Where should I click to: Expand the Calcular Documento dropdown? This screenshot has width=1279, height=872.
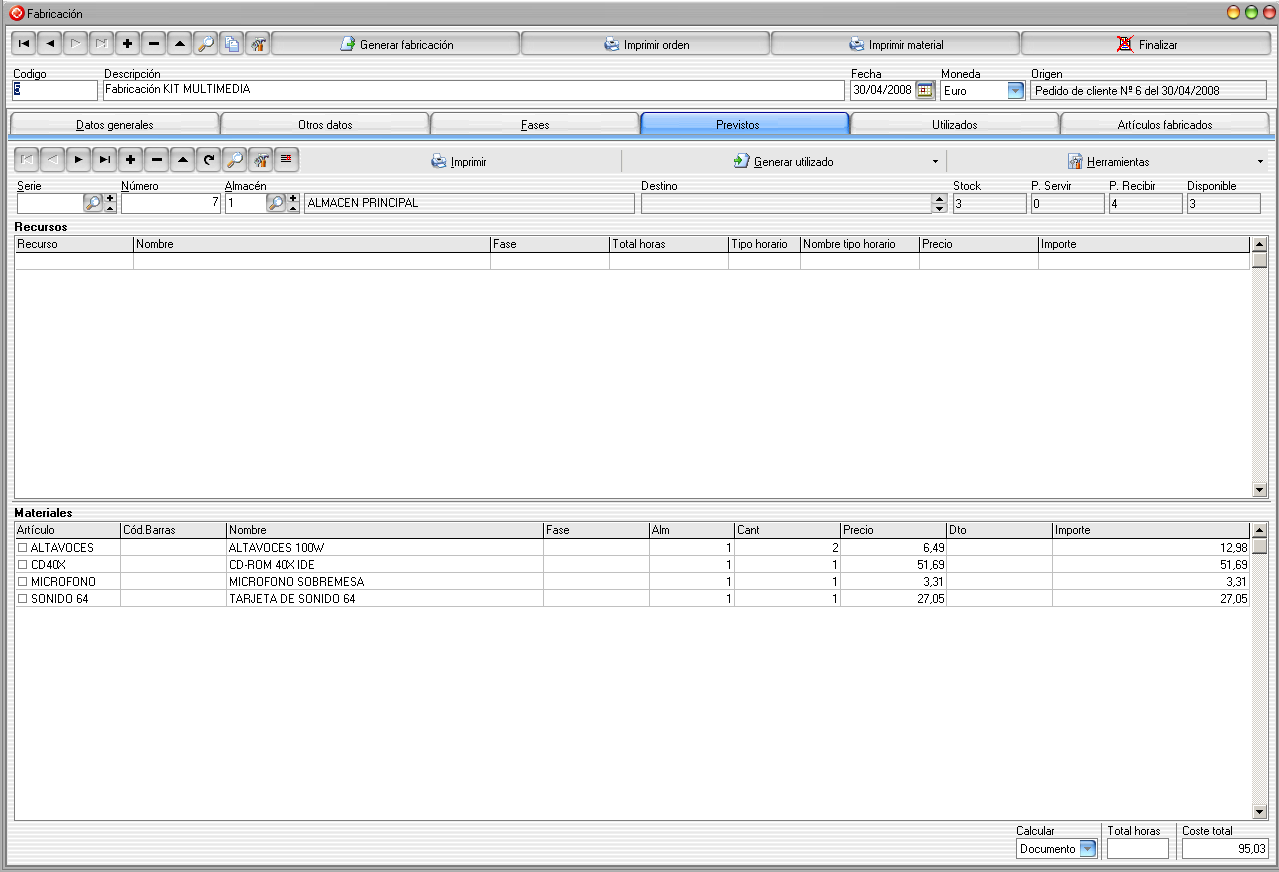1087,849
